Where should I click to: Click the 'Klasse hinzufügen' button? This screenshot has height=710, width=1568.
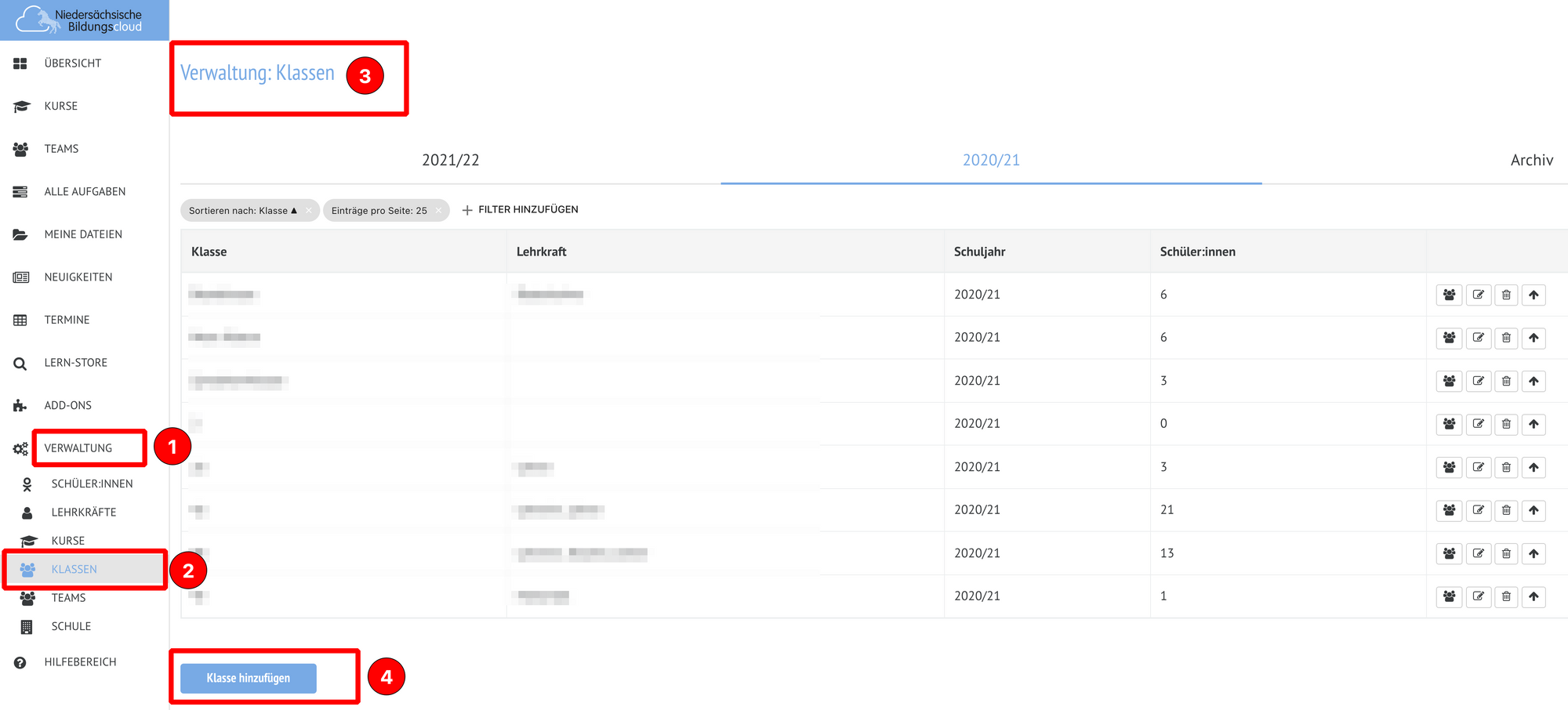(x=249, y=679)
